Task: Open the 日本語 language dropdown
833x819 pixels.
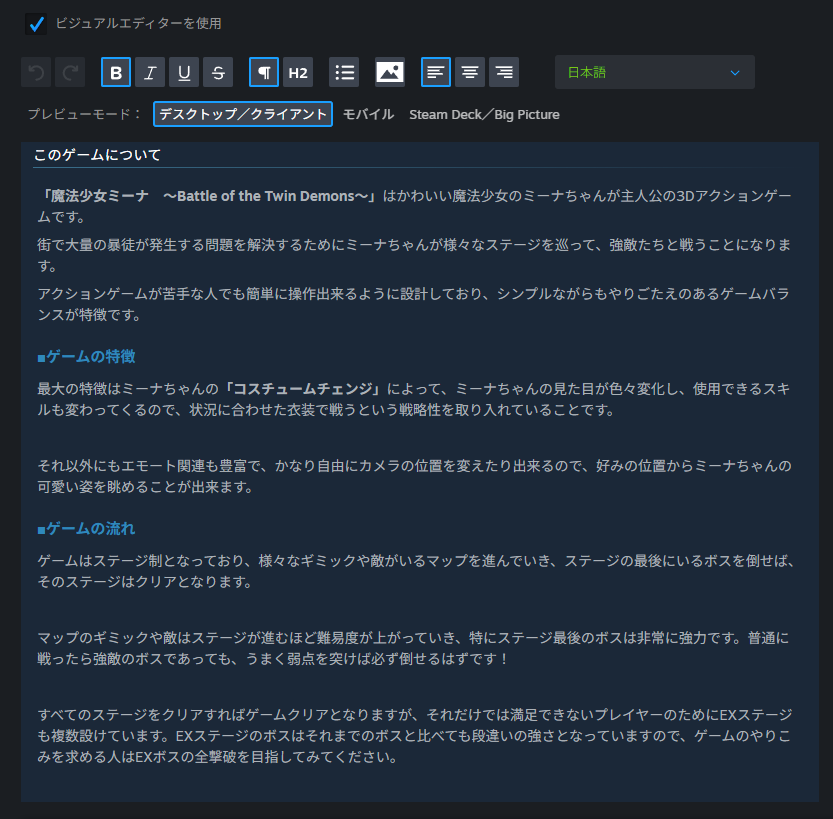Action: click(x=654, y=72)
